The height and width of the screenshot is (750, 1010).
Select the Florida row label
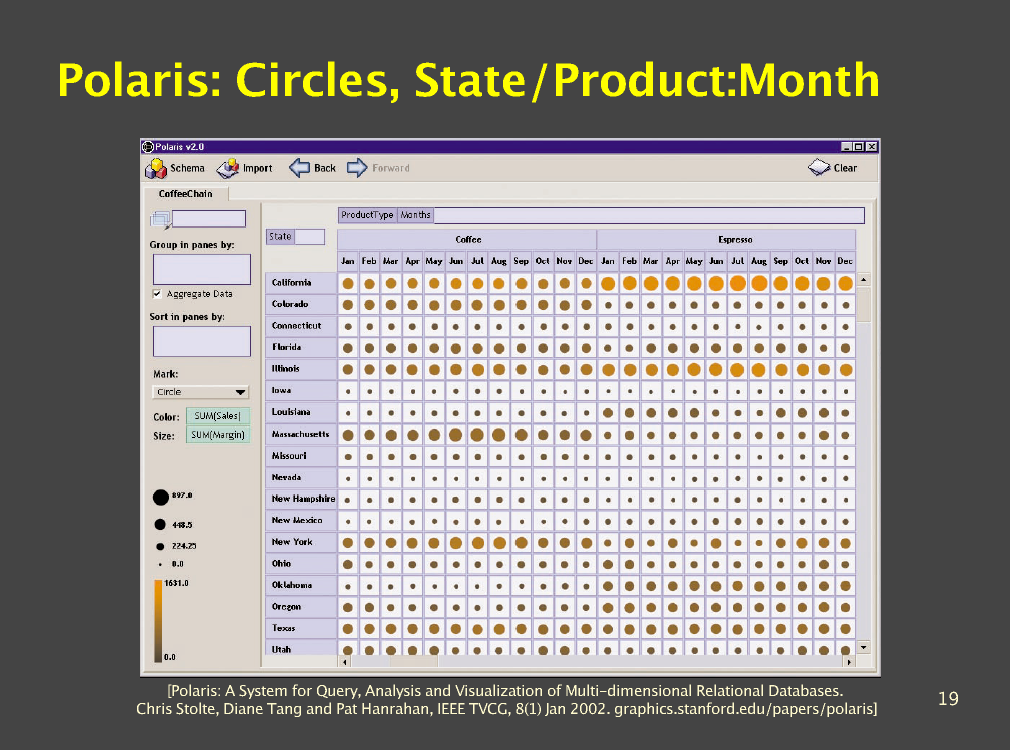[301, 347]
